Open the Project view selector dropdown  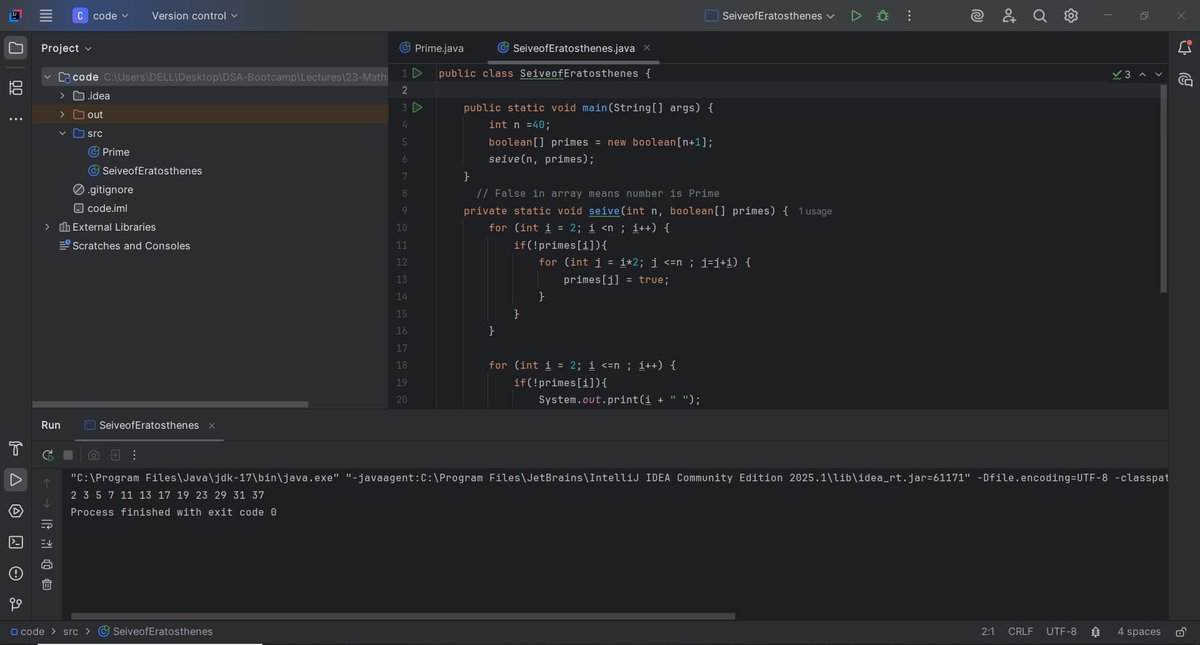[67, 48]
